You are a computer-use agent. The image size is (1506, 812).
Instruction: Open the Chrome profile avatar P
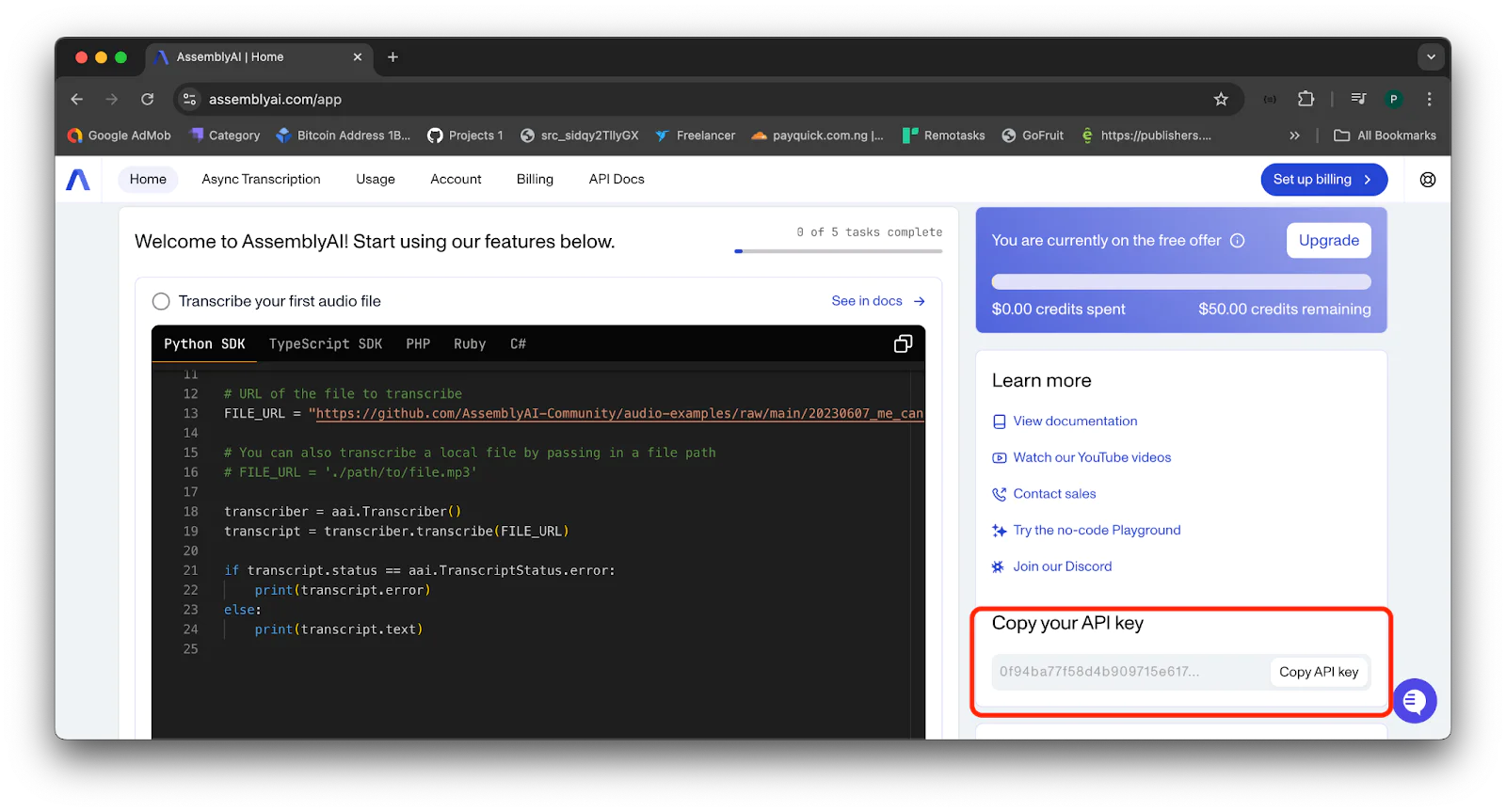point(1394,99)
